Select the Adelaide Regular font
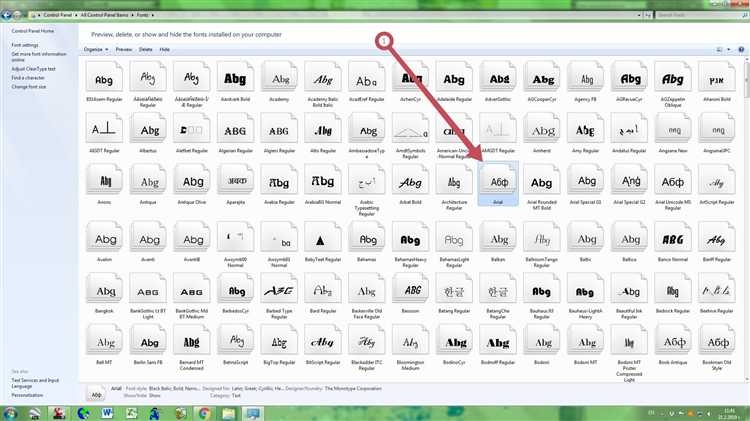Image resolution: width=750 pixels, height=421 pixels. tap(454, 79)
